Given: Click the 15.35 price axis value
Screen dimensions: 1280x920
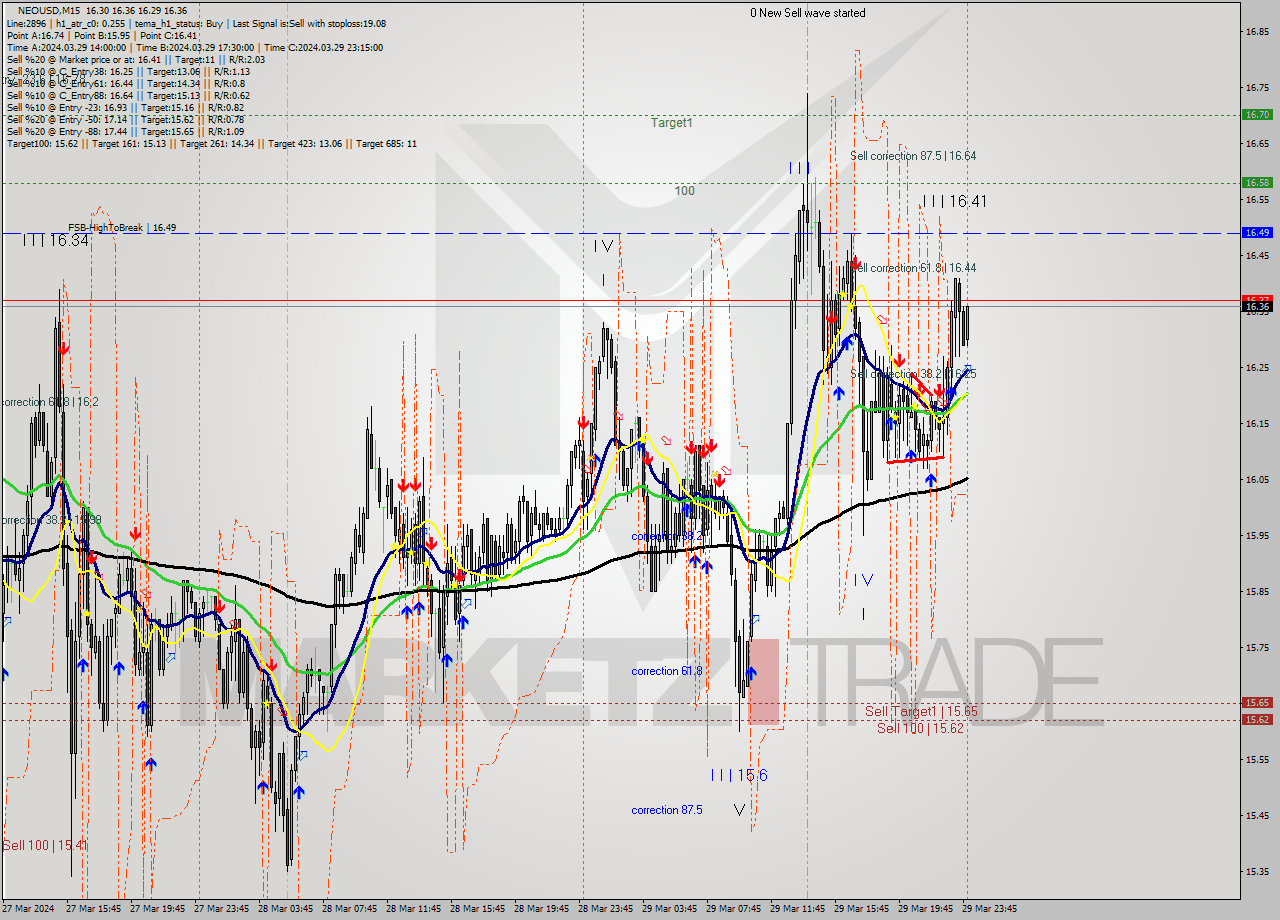Looking at the screenshot, I should coord(1257,871).
